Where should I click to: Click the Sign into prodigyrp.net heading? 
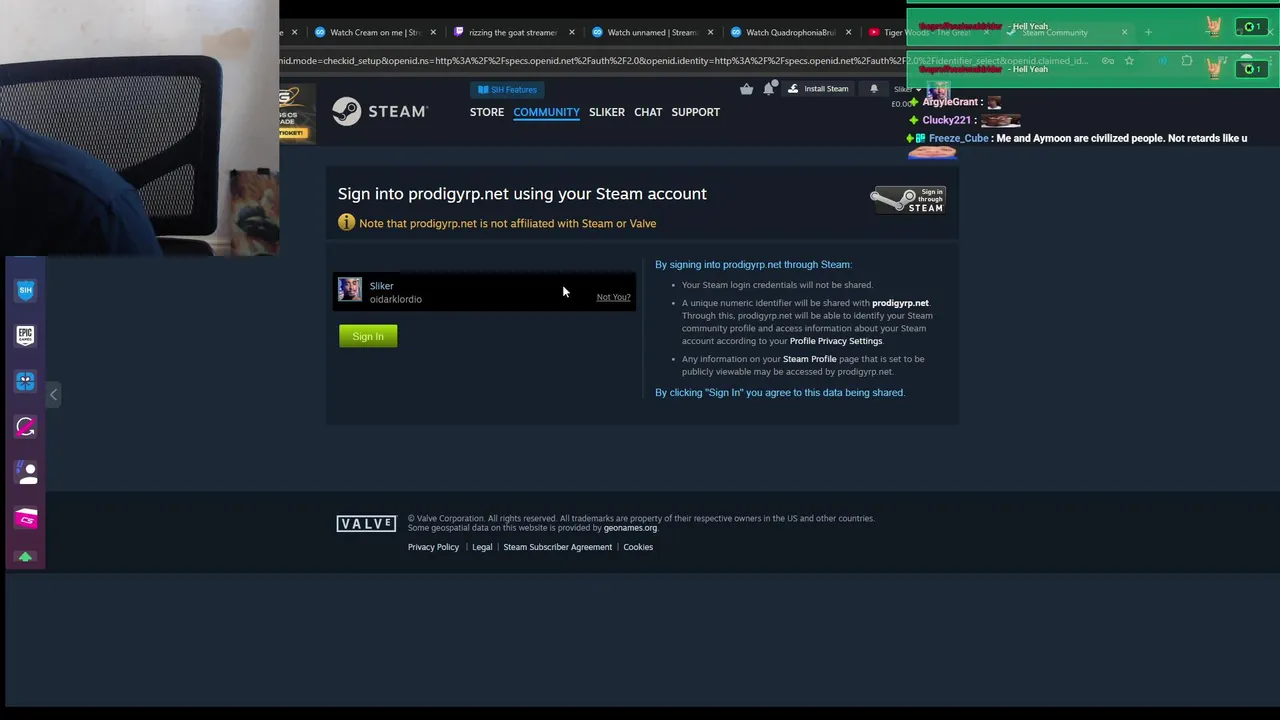pos(522,194)
